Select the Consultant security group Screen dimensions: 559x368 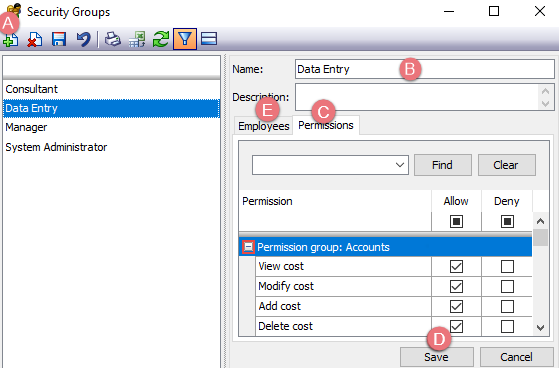(x=111, y=89)
